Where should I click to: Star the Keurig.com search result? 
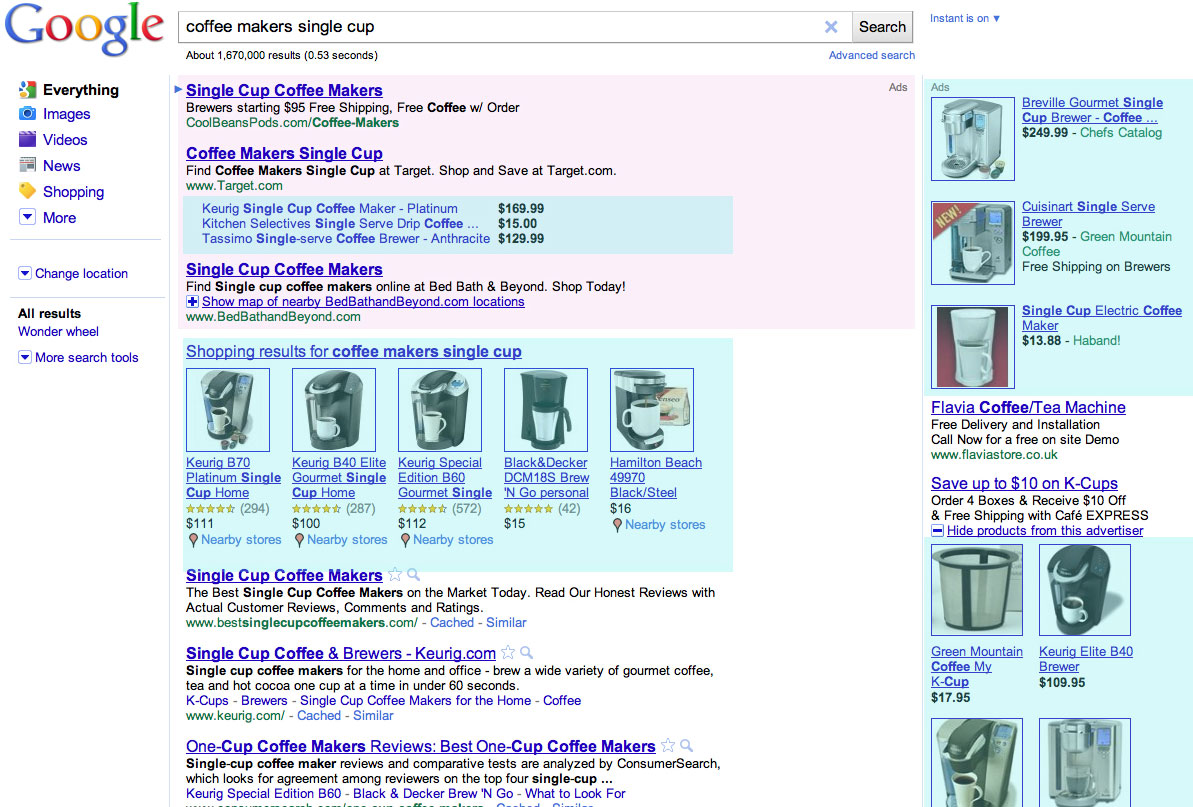(x=508, y=653)
